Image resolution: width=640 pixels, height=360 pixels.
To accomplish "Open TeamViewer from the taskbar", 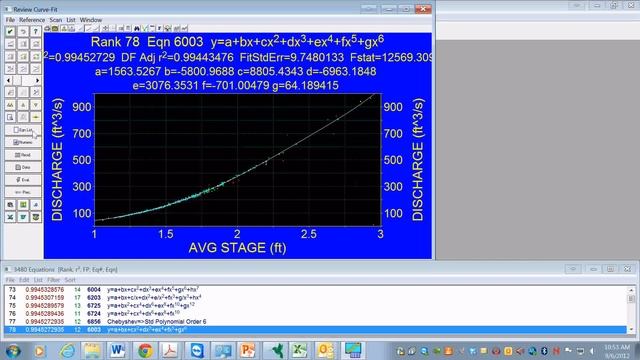I will 196,351.
